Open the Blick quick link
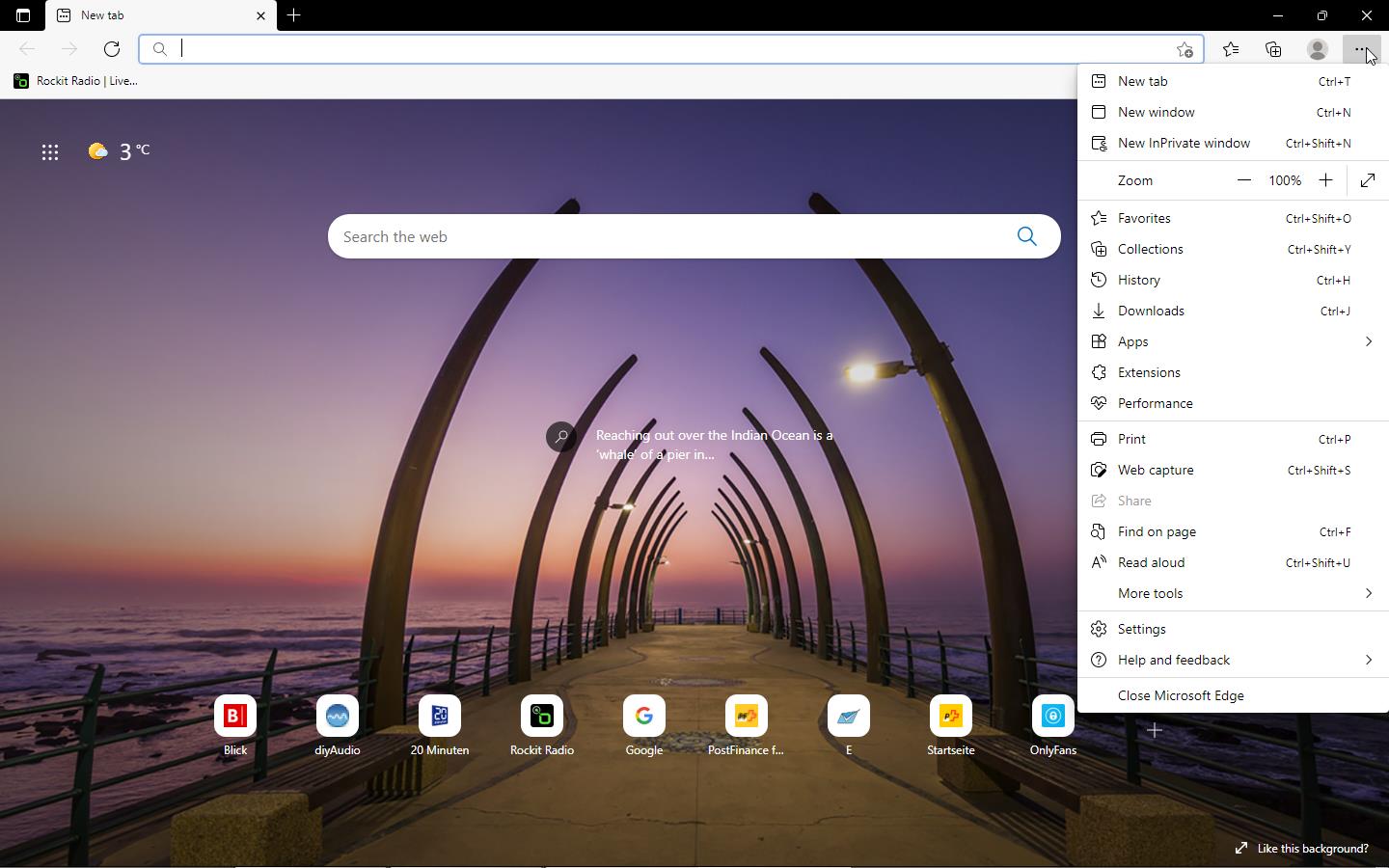The height and width of the screenshot is (868, 1389). click(x=235, y=726)
